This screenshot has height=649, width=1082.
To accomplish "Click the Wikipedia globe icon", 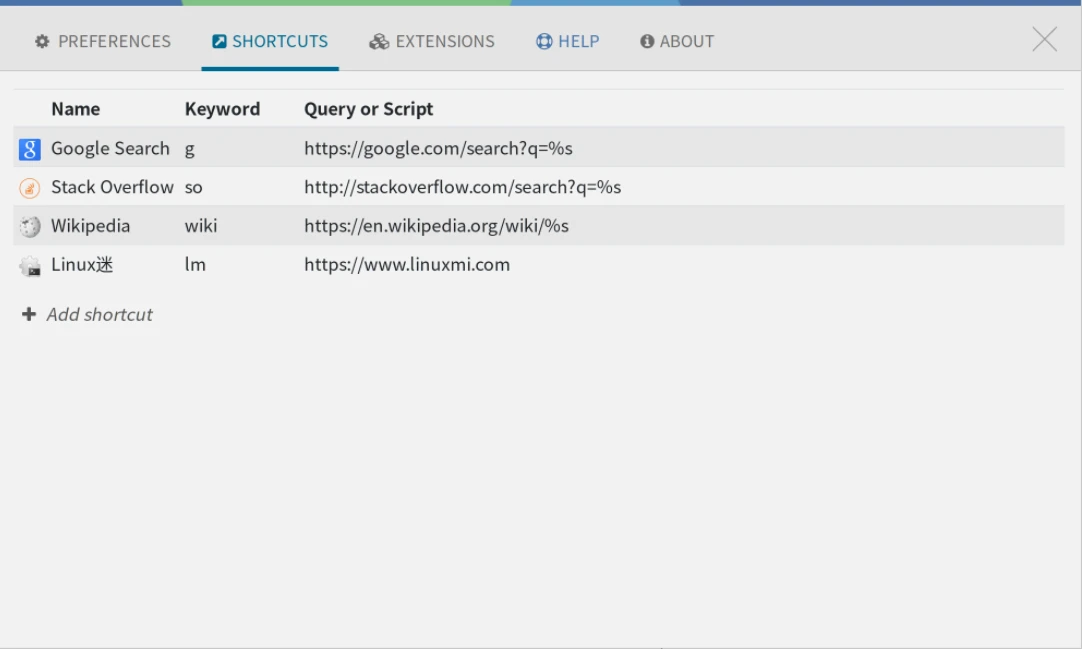I will 30,227.
